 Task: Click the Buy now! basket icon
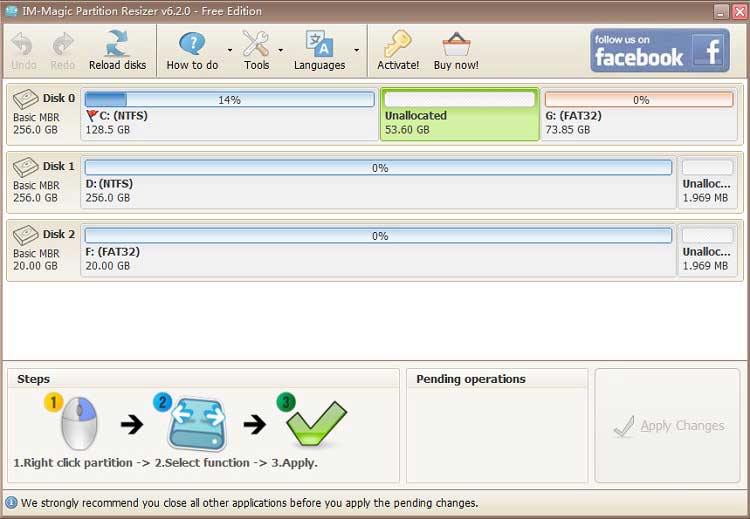pos(456,44)
